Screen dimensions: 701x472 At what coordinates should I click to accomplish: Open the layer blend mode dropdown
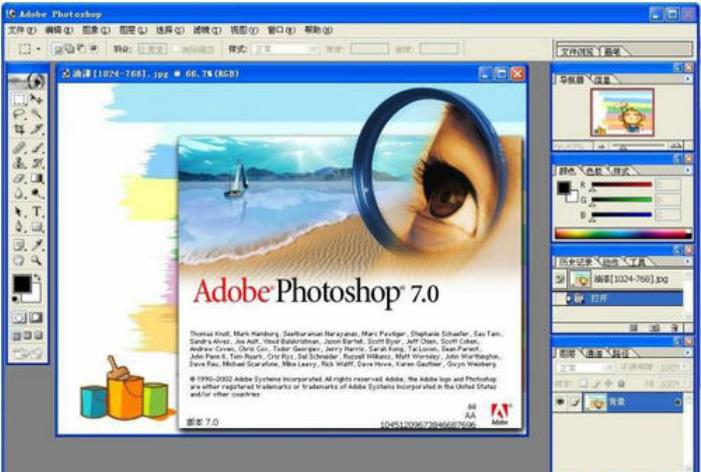(x=584, y=368)
